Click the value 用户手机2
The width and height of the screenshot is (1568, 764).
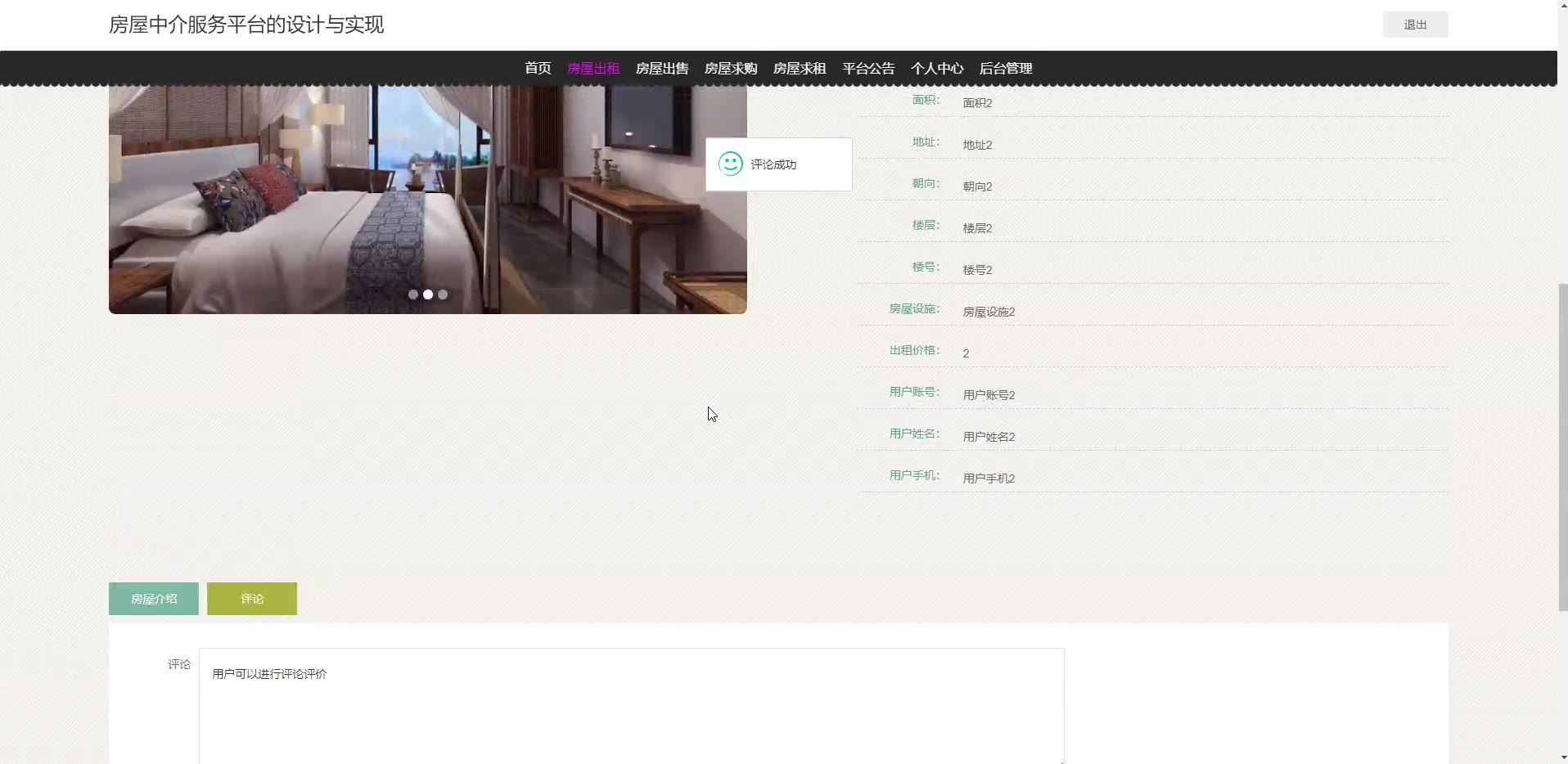989,479
